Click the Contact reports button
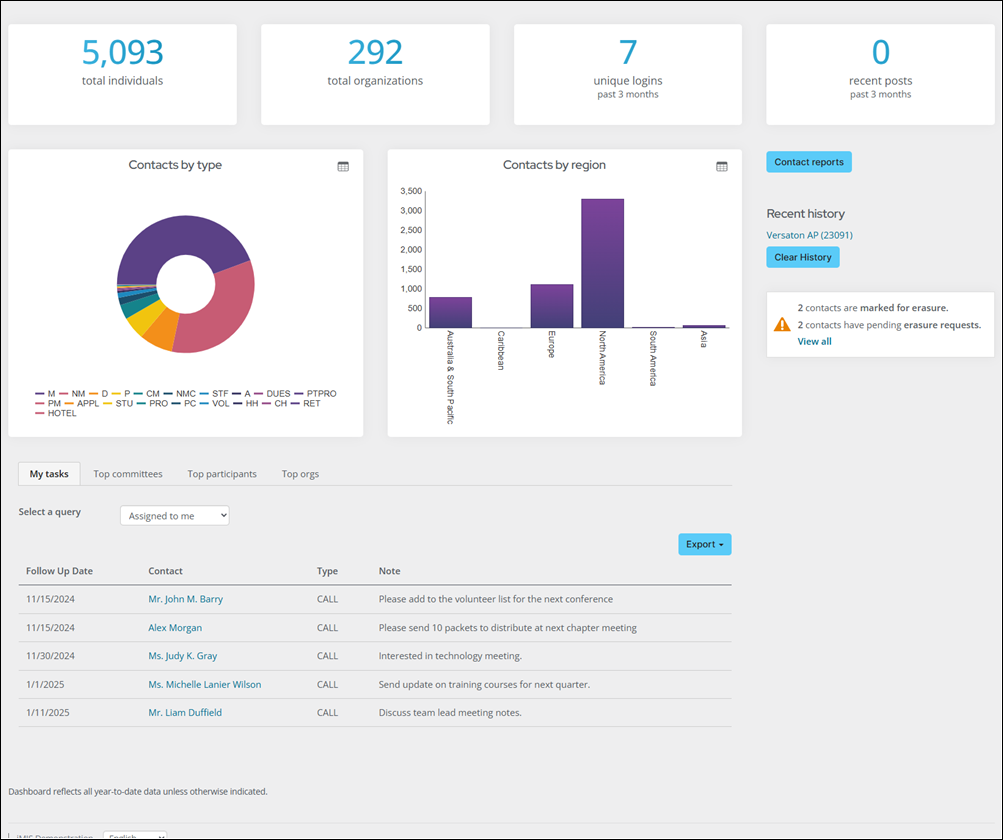The width and height of the screenshot is (1003, 840). point(808,162)
